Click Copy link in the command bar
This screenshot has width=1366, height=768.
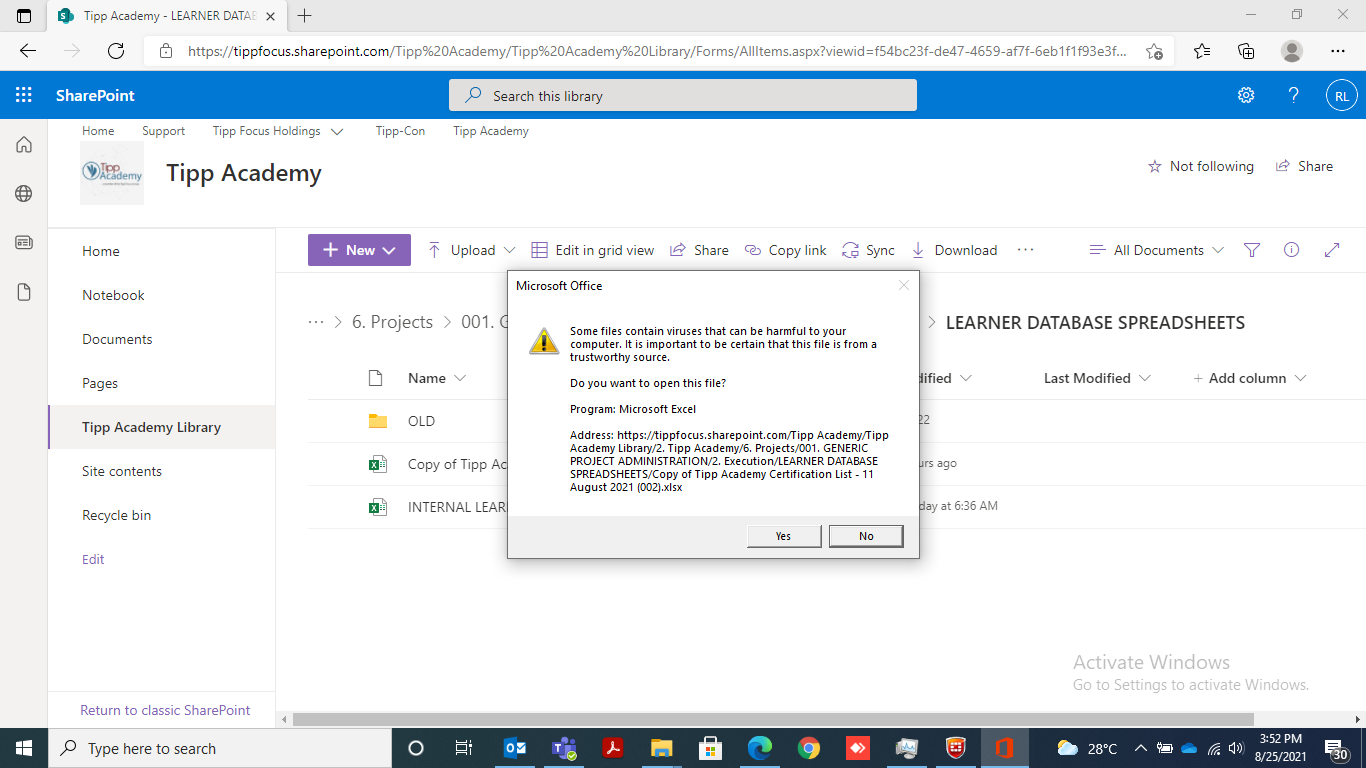[785, 250]
